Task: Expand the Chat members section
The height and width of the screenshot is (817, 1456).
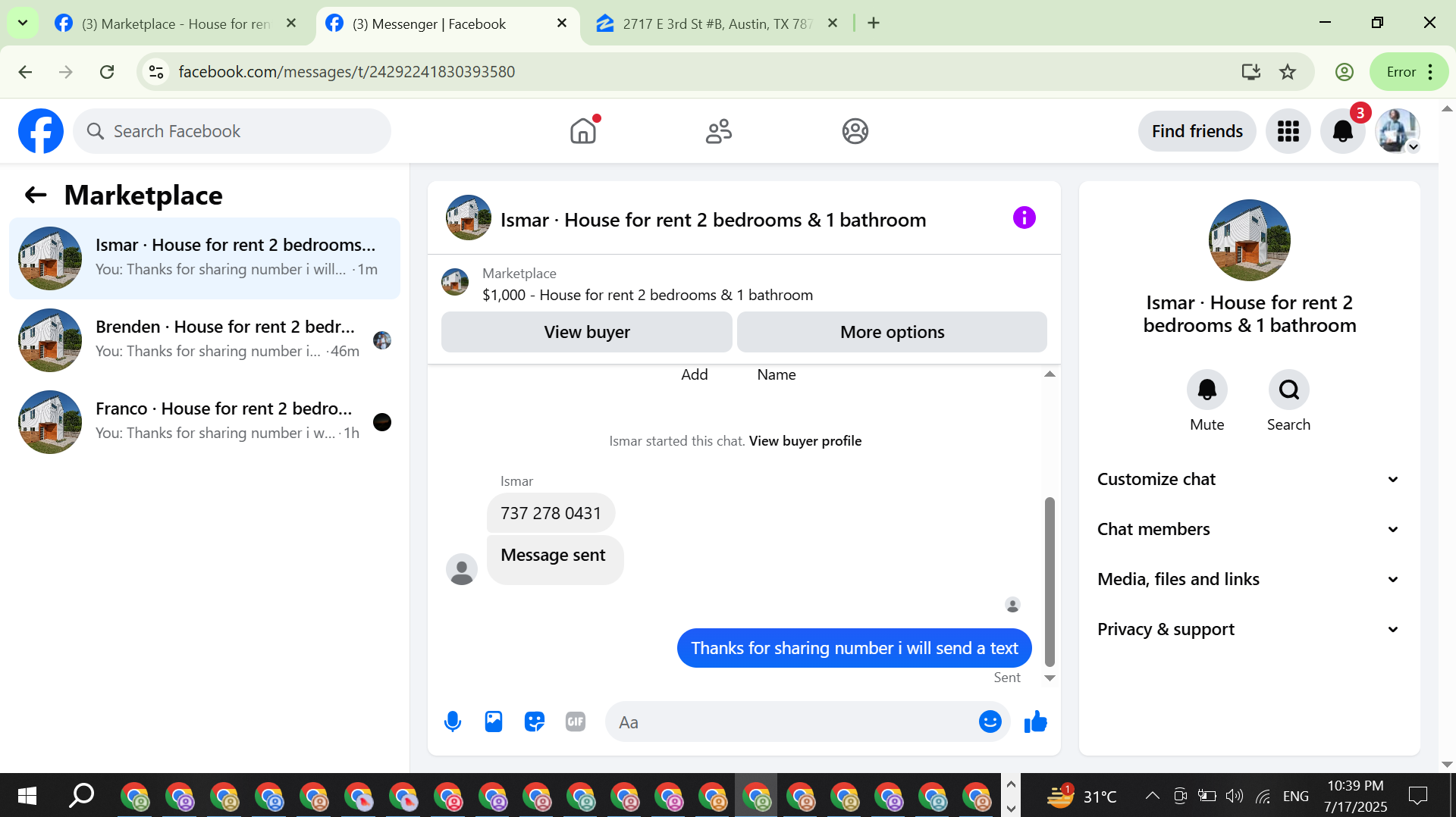Action: pos(1248,529)
